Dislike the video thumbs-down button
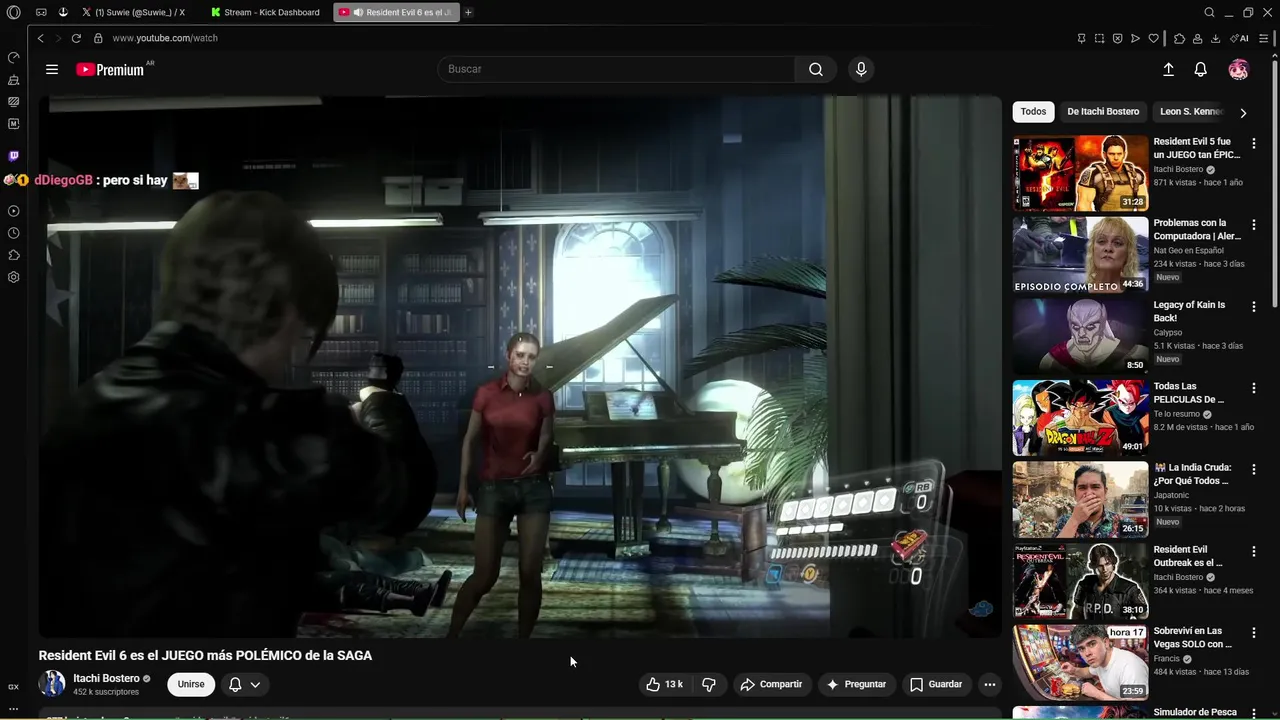1280x720 pixels. click(708, 684)
